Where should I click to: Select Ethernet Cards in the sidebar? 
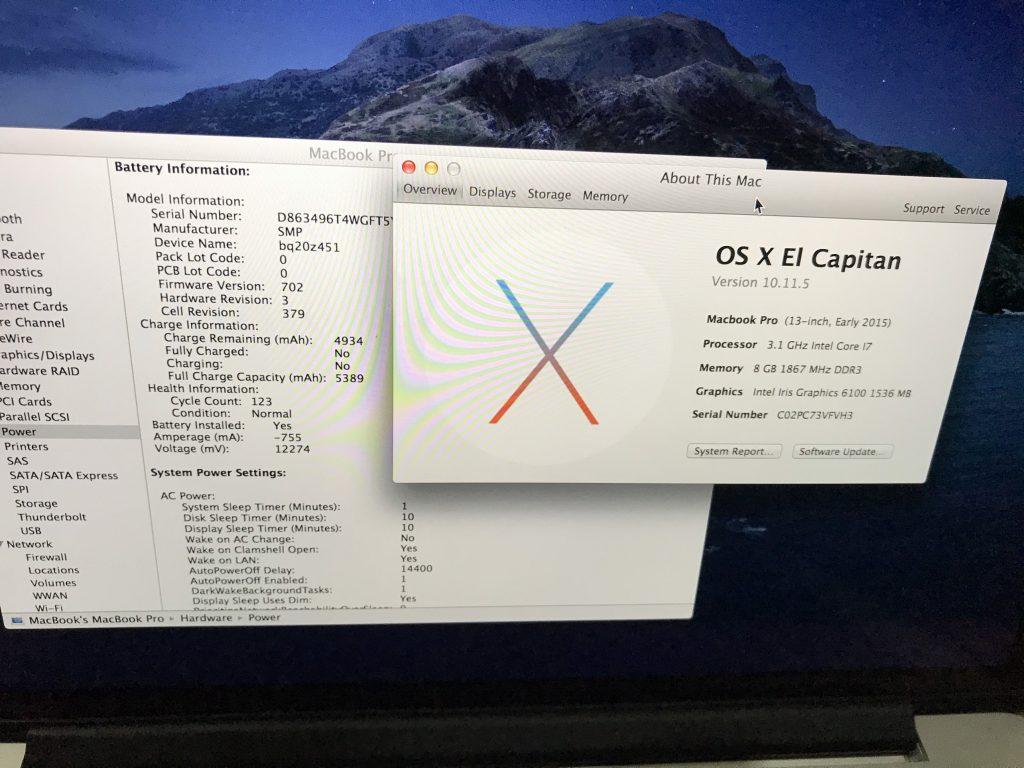(34, 306)
